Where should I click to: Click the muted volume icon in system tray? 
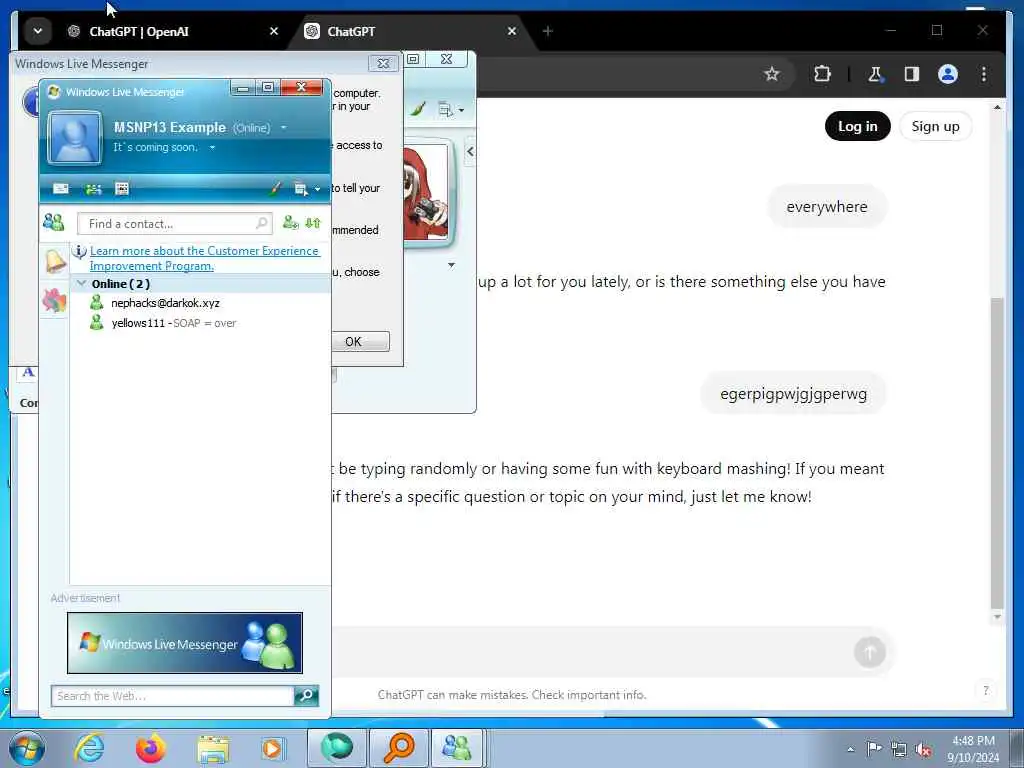923,749
